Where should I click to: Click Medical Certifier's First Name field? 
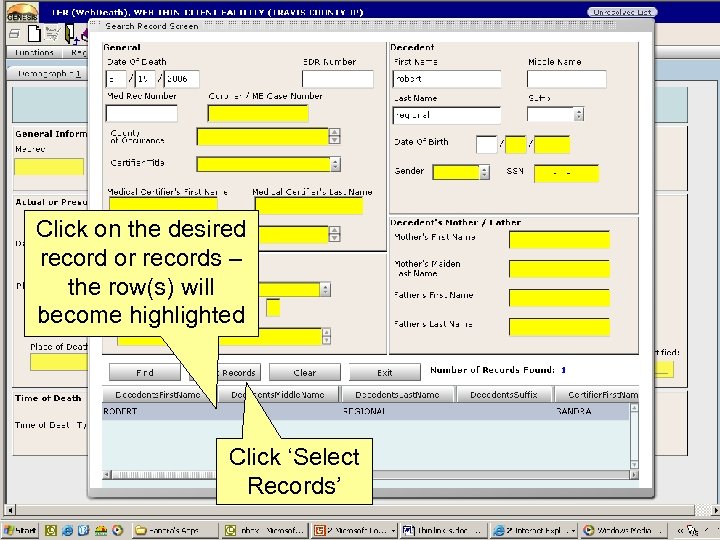tap(163, 205)
